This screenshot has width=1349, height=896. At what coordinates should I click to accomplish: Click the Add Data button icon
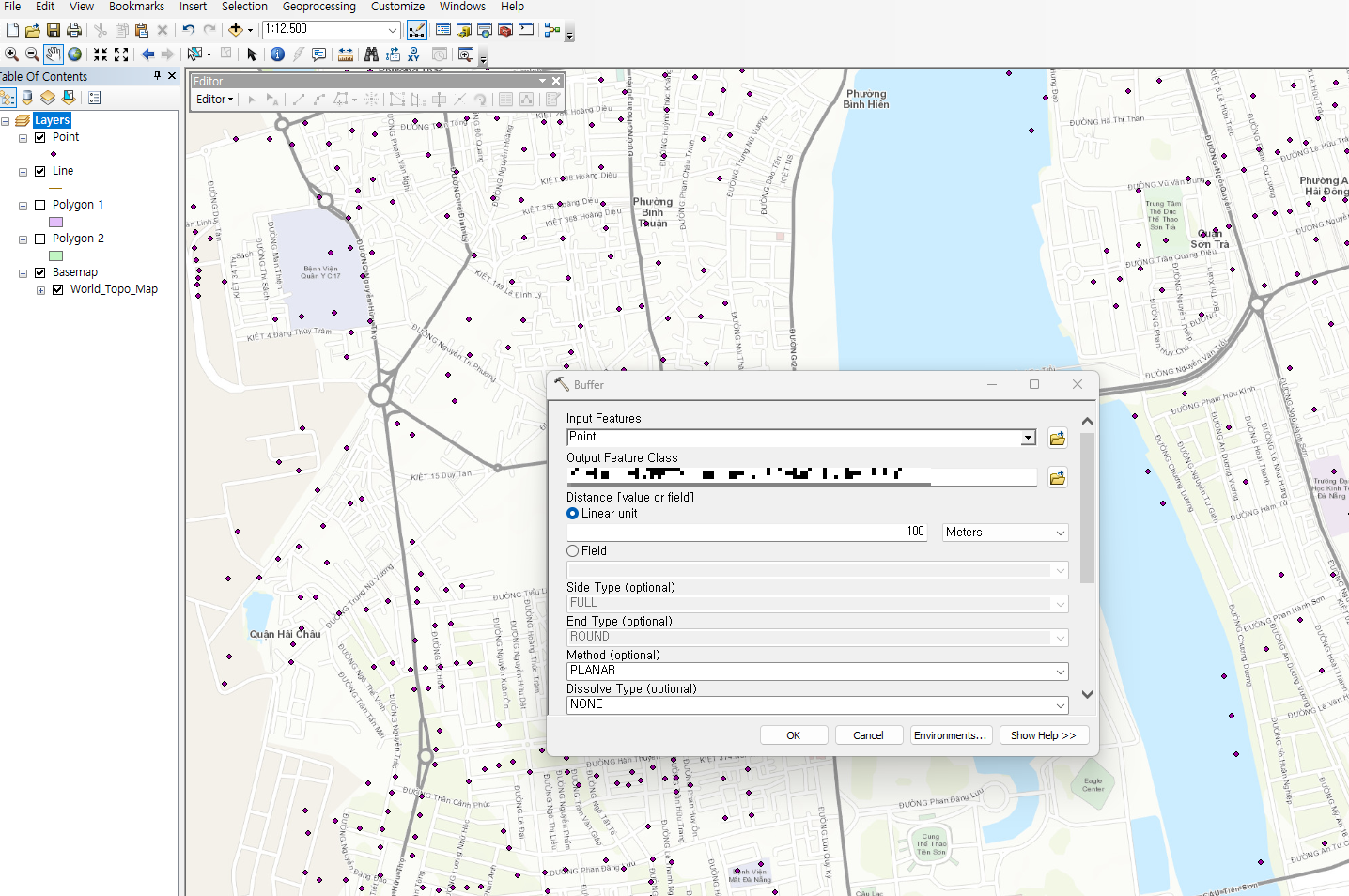236,30
